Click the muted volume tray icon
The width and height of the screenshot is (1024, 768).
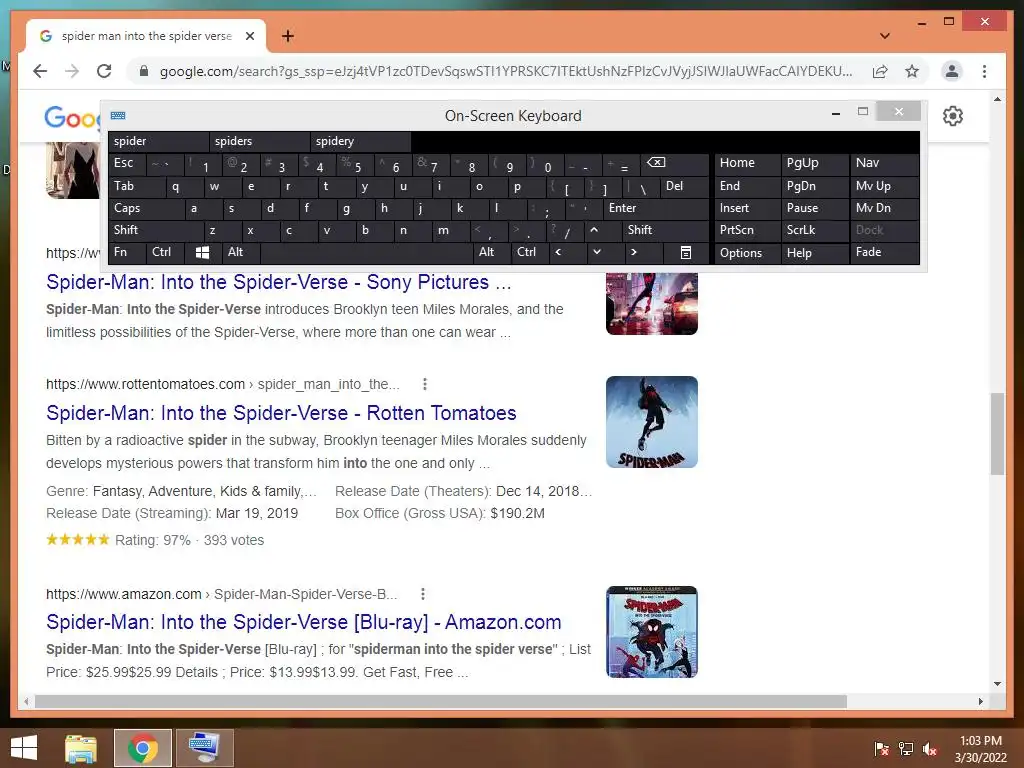(x=930, y=748)
